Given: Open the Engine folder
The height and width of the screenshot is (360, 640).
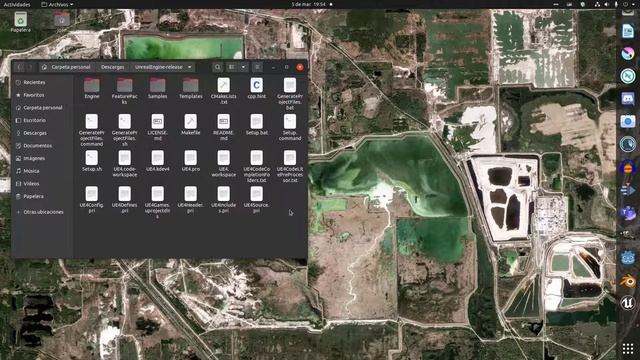Looking at the screenshot, I should (92, 88).
